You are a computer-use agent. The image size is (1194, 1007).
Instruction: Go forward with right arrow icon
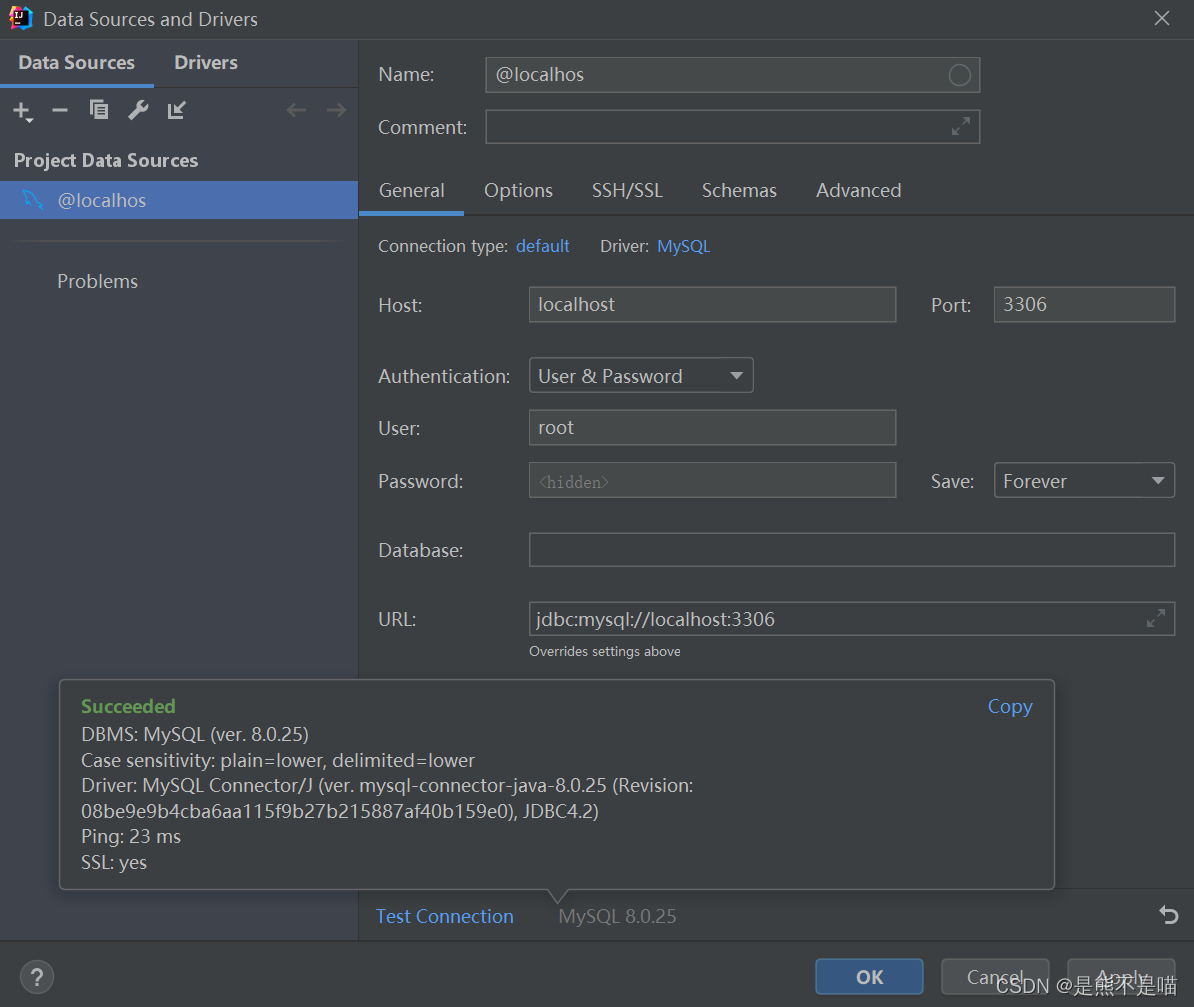click(336, 110)
